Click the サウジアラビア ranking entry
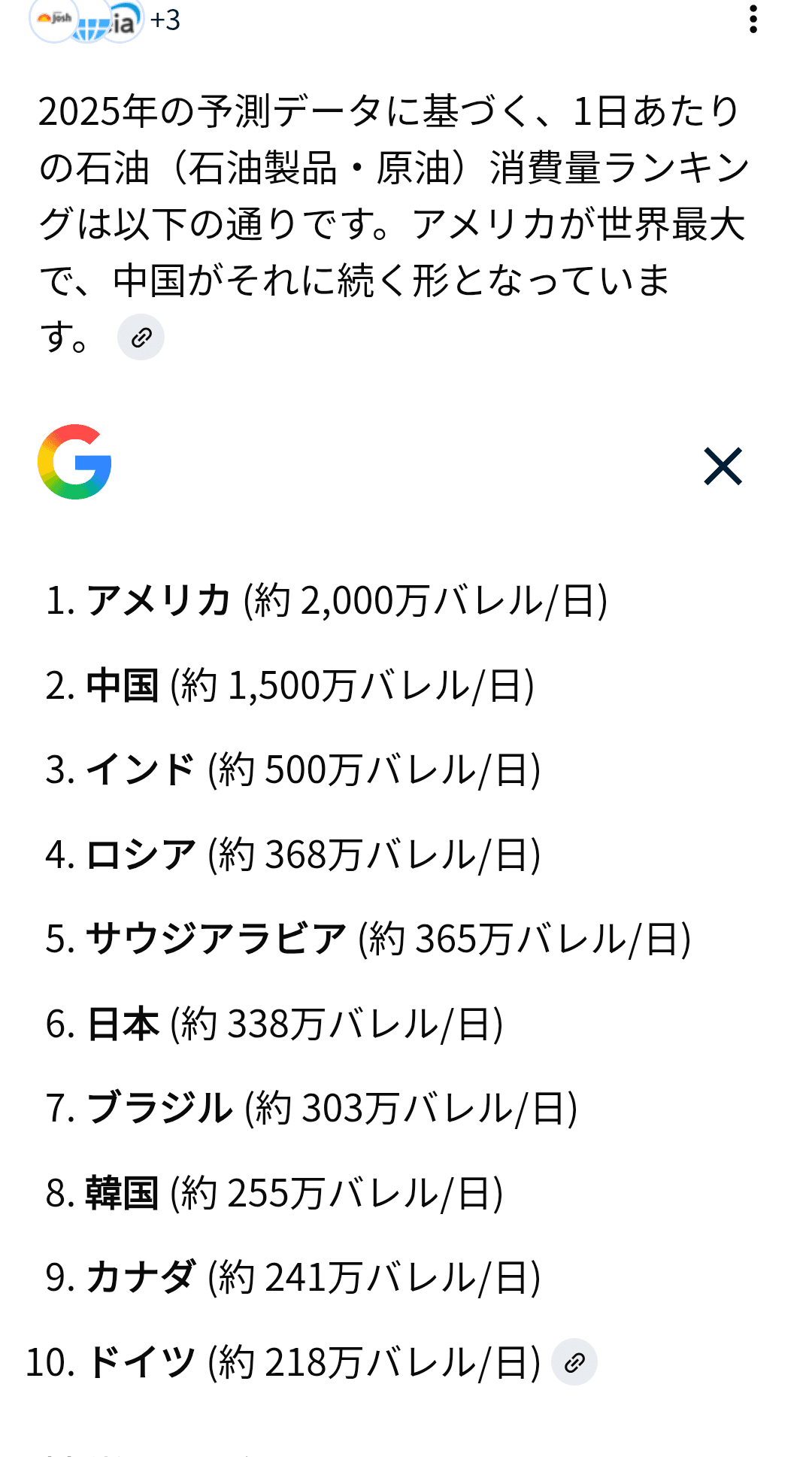This screenshot has width=812, height=1457. (x=368, y=939)
